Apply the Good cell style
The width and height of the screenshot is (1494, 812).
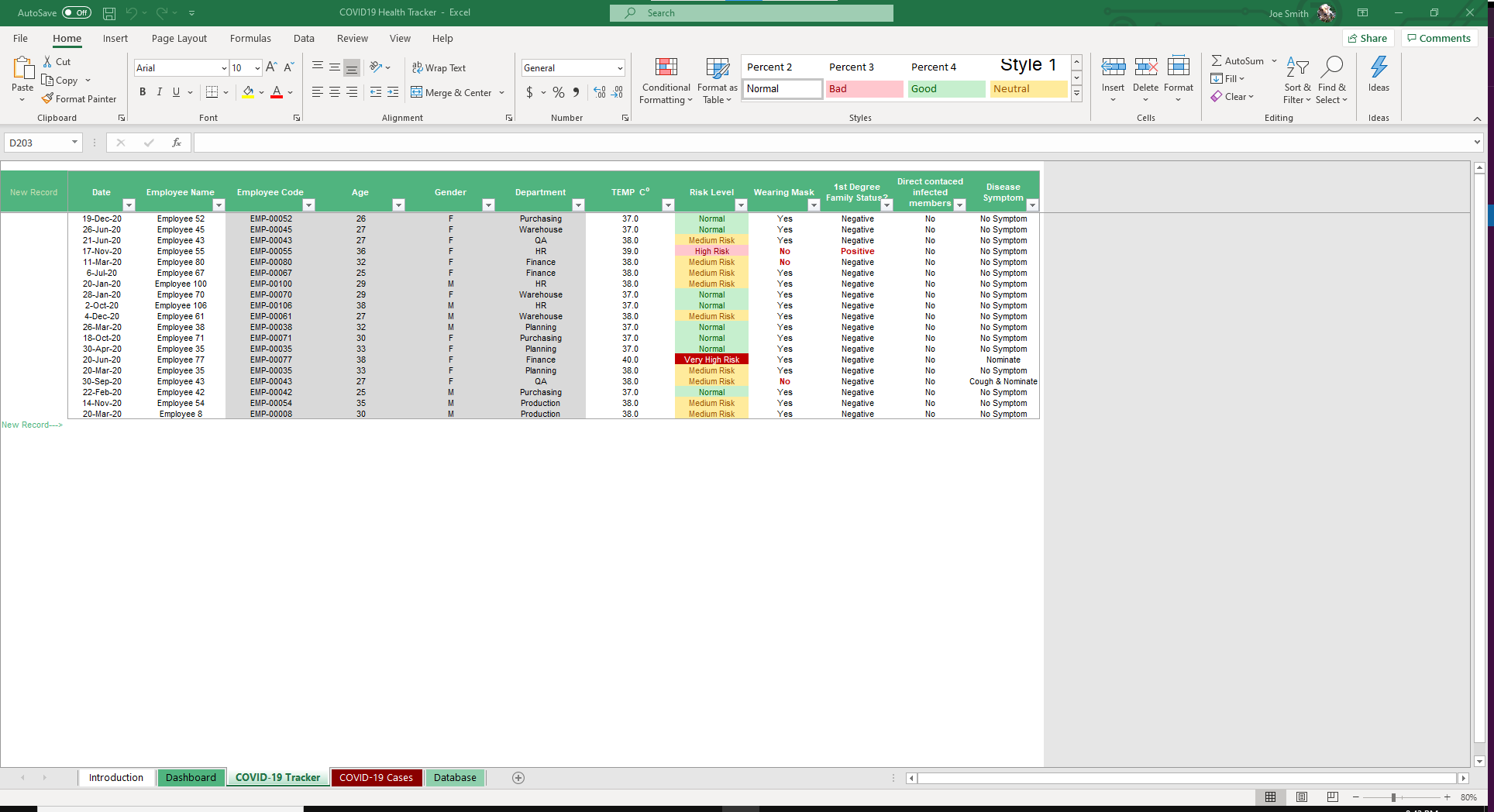(946, 89)
